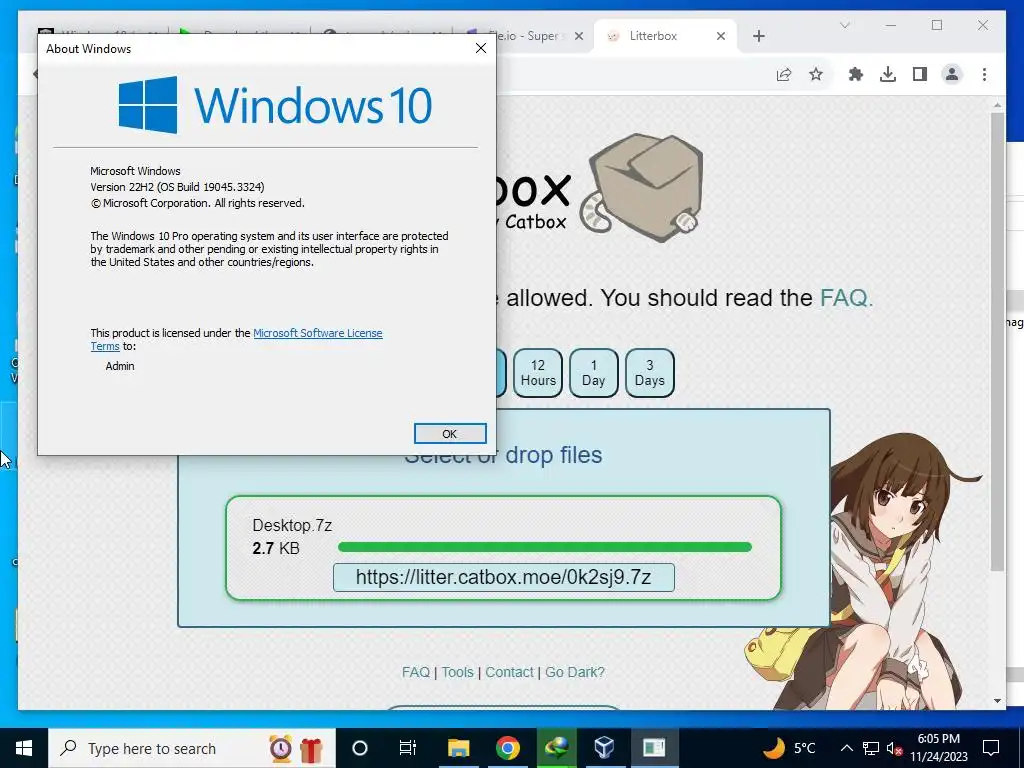Click the Chrome share page icon
The height and width of the screenshot is (768, 1024).
click(784, 74)
